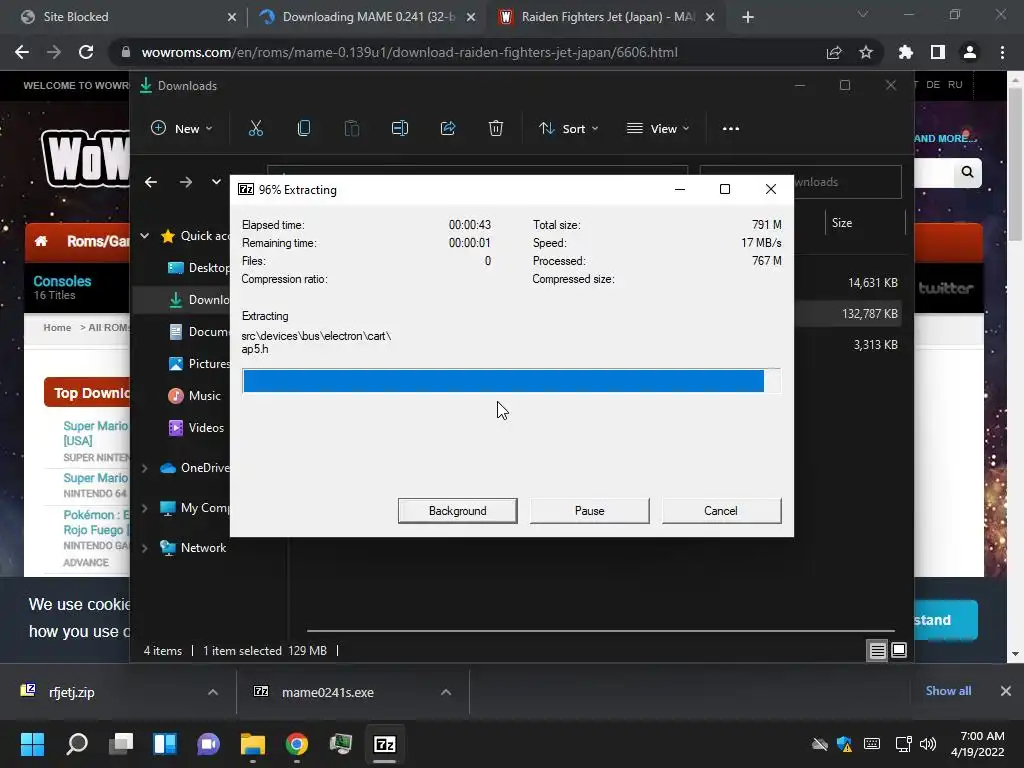This screenshot has height=768, width=1024.
Task: Click the Paste icon in Downloads toolbar
Action: point(351,129)
